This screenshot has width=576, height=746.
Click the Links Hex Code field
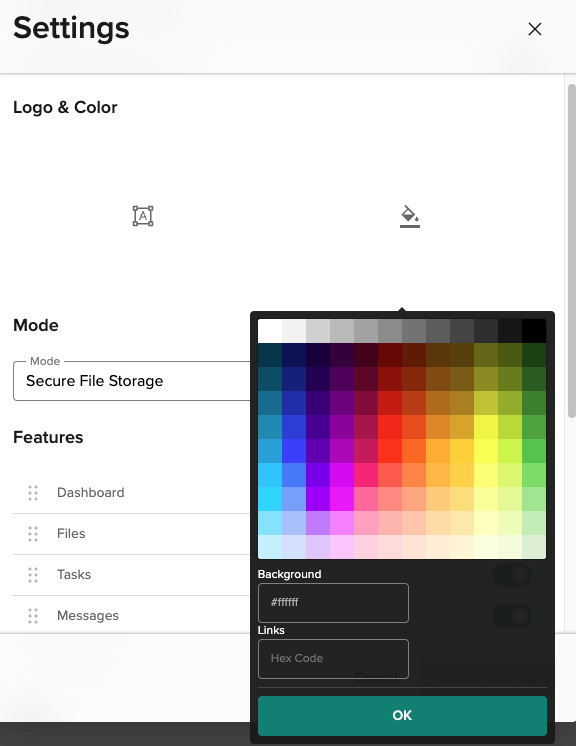pos(333,659)
